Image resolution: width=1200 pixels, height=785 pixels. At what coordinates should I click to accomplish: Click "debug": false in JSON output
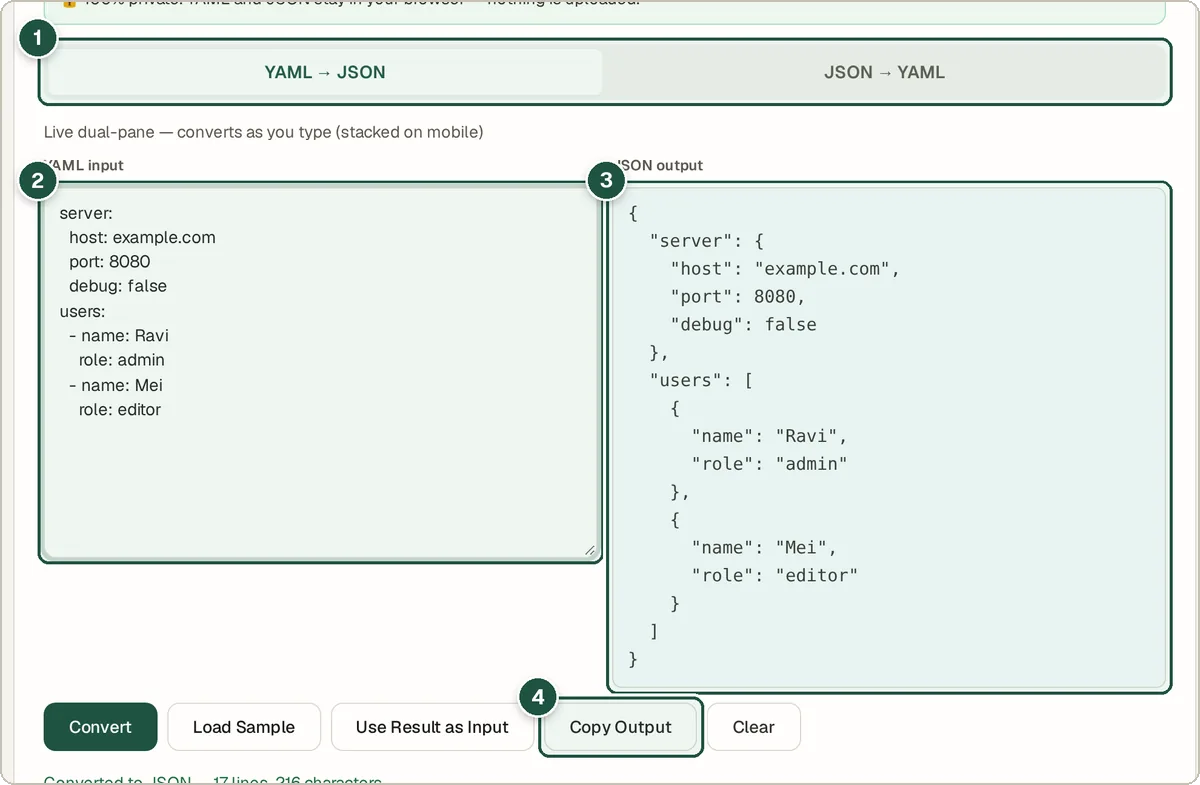tap(743, 325)
